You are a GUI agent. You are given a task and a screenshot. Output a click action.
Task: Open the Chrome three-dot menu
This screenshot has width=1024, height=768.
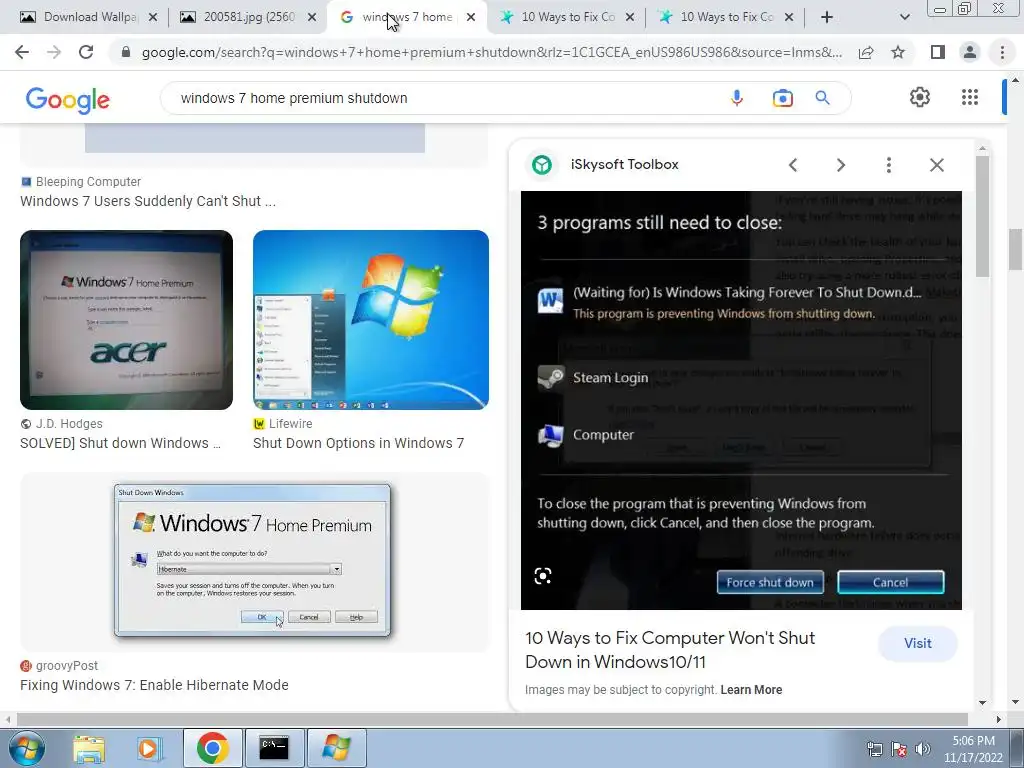[x=1002, y=52]
